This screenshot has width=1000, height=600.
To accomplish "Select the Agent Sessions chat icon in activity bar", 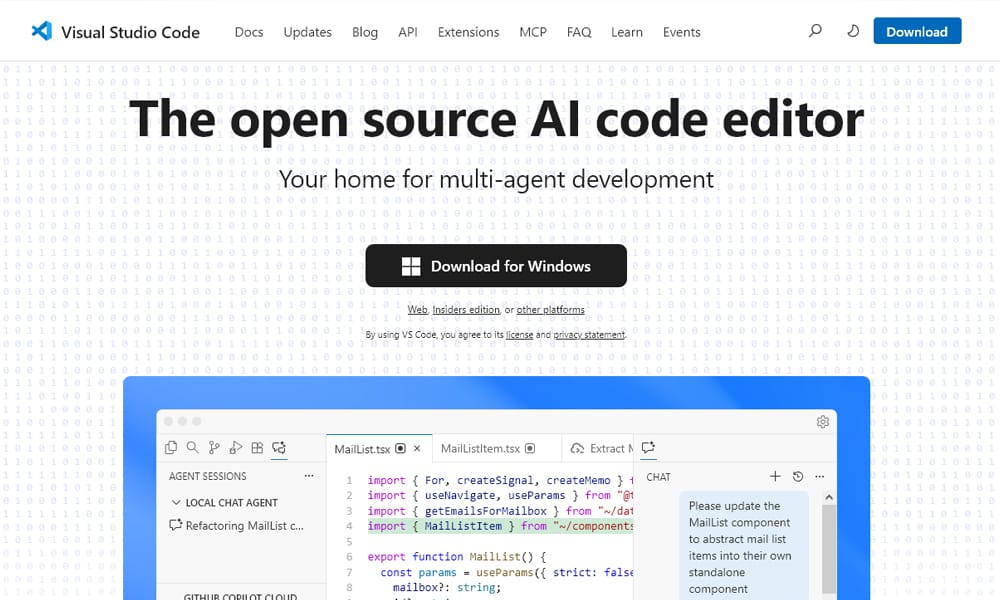I will (279, 448).
